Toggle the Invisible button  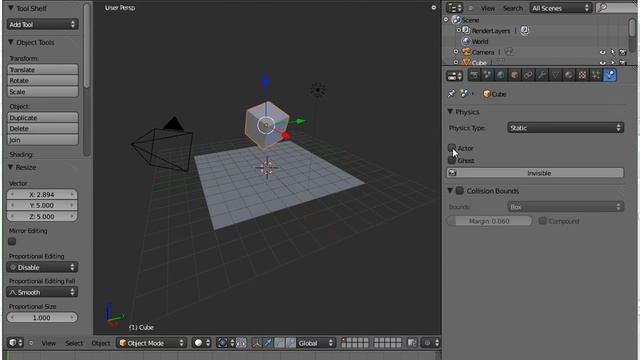pyautogui.click(x=535, y=173)
